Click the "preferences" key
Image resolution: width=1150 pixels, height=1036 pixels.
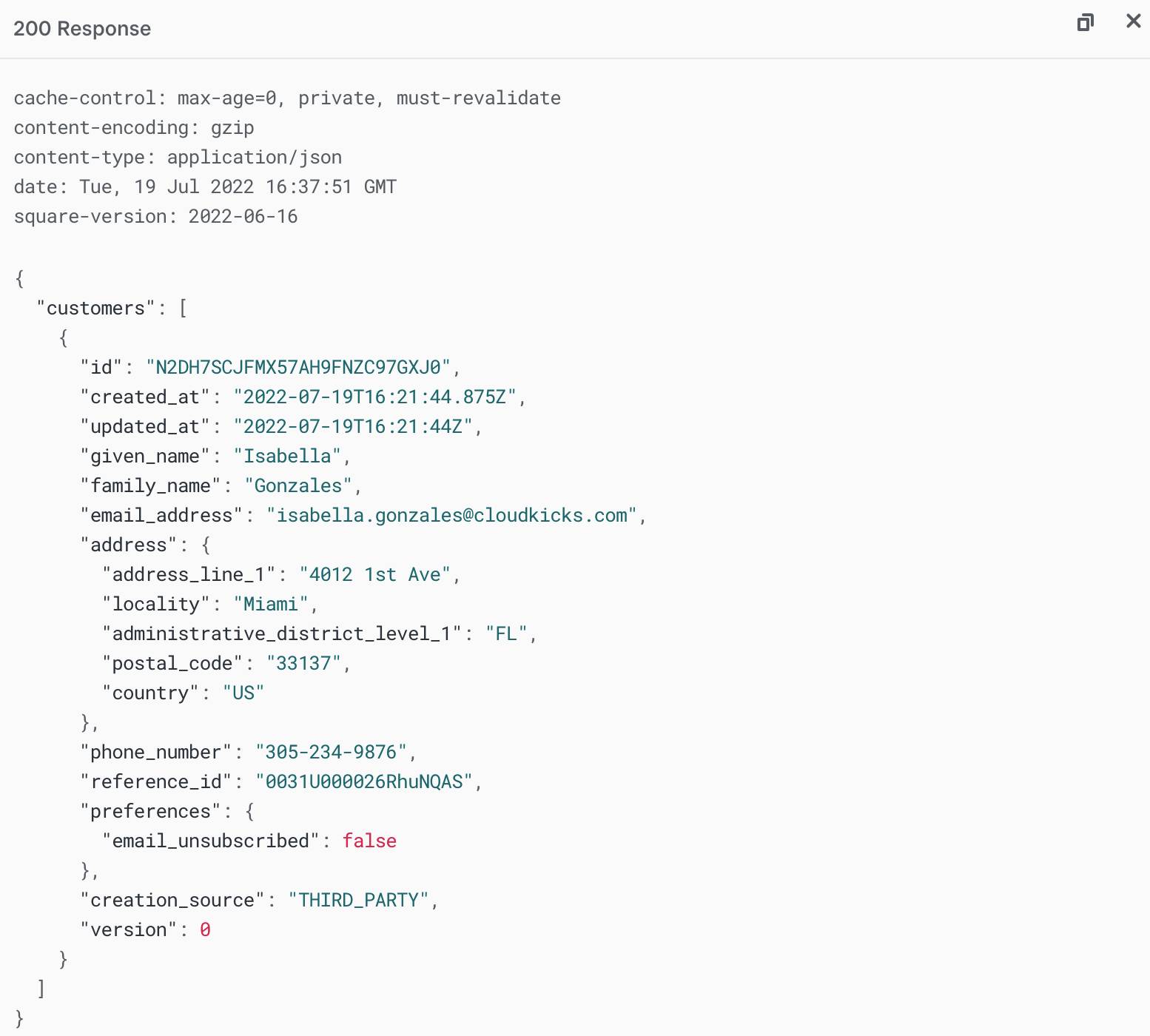point(151,811)
